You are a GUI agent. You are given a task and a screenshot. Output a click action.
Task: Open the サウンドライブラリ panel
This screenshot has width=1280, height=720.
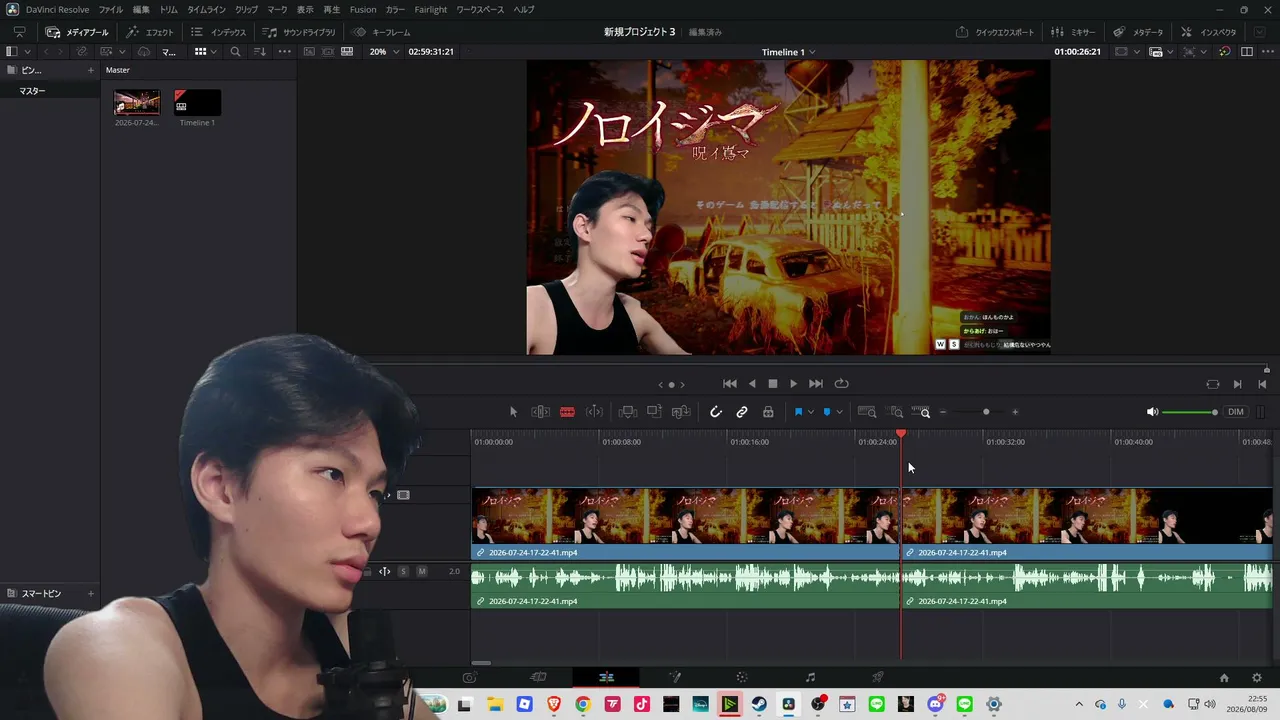pyautogui.click(x=299, y=32)
